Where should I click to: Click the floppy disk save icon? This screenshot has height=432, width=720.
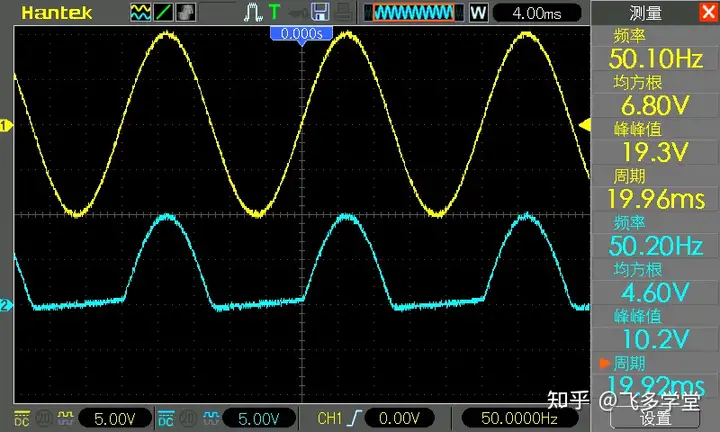pyautogui.click(x=320, y=12)
